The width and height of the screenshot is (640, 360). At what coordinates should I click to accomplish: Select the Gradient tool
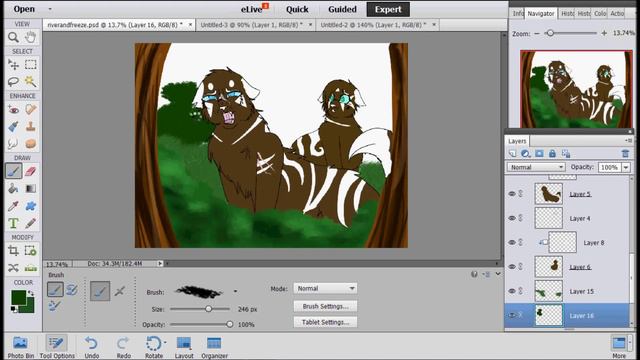click(x=30, y=189)
